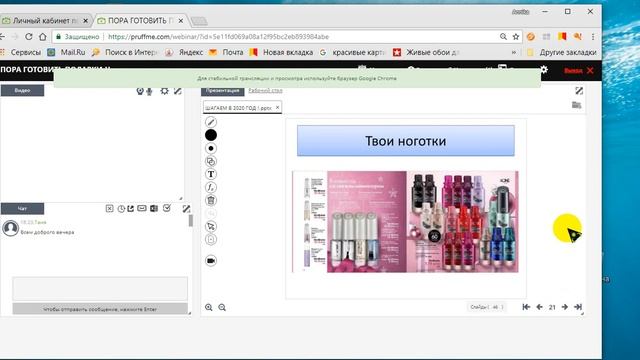Choose the brush thickness dot tool

pyautogui.click(x=211, y=148)
